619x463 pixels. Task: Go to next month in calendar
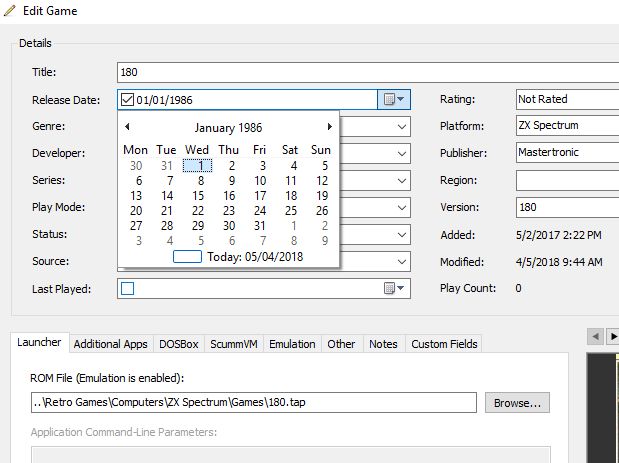(x=330, y=127)
